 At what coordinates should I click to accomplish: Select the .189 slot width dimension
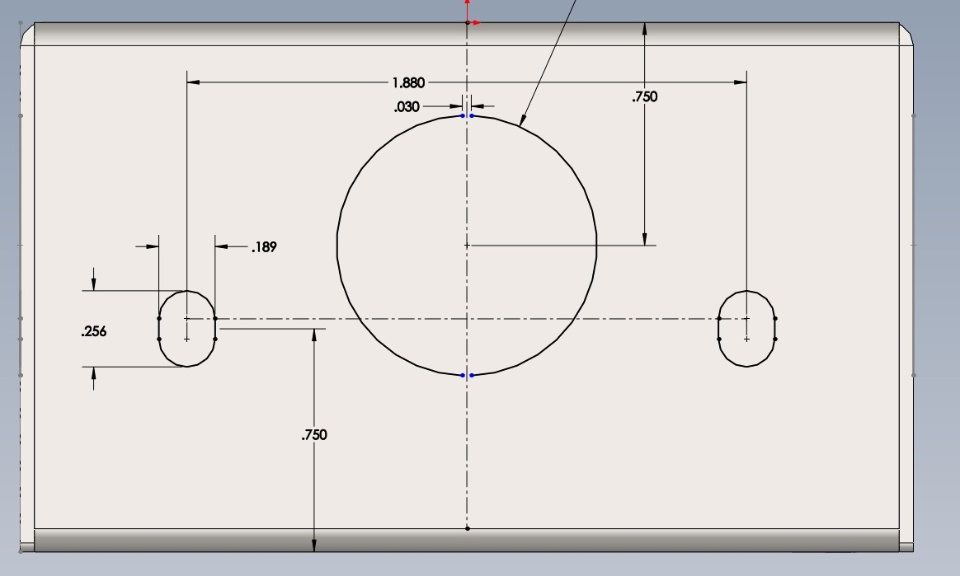264,247
